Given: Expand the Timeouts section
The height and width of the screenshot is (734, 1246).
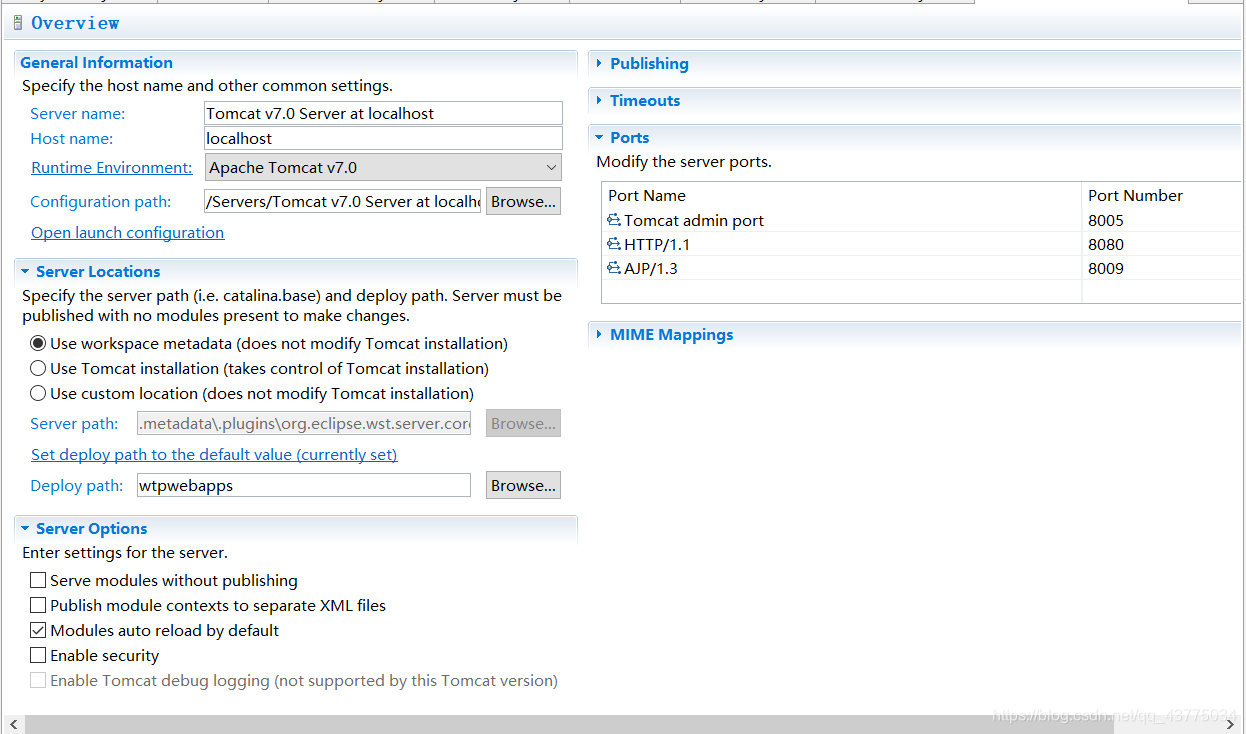Looking at the screenshot, I should (x=599, y=100).
